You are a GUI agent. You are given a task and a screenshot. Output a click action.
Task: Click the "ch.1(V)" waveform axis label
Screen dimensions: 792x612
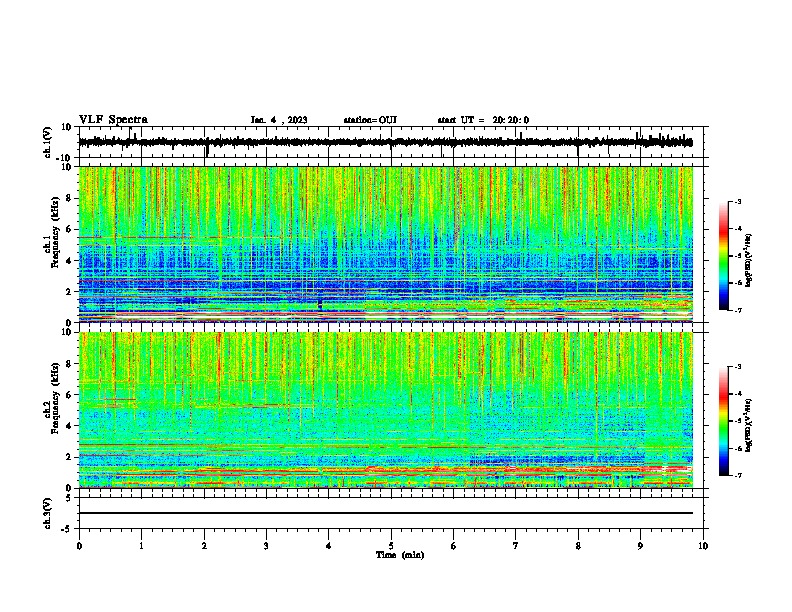pos(47,142)
